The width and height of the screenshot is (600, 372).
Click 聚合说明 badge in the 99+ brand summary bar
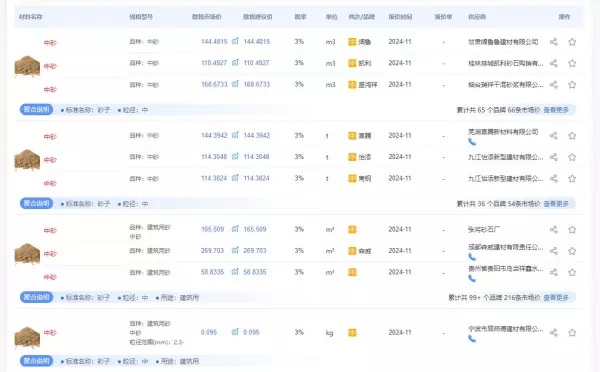36,297
